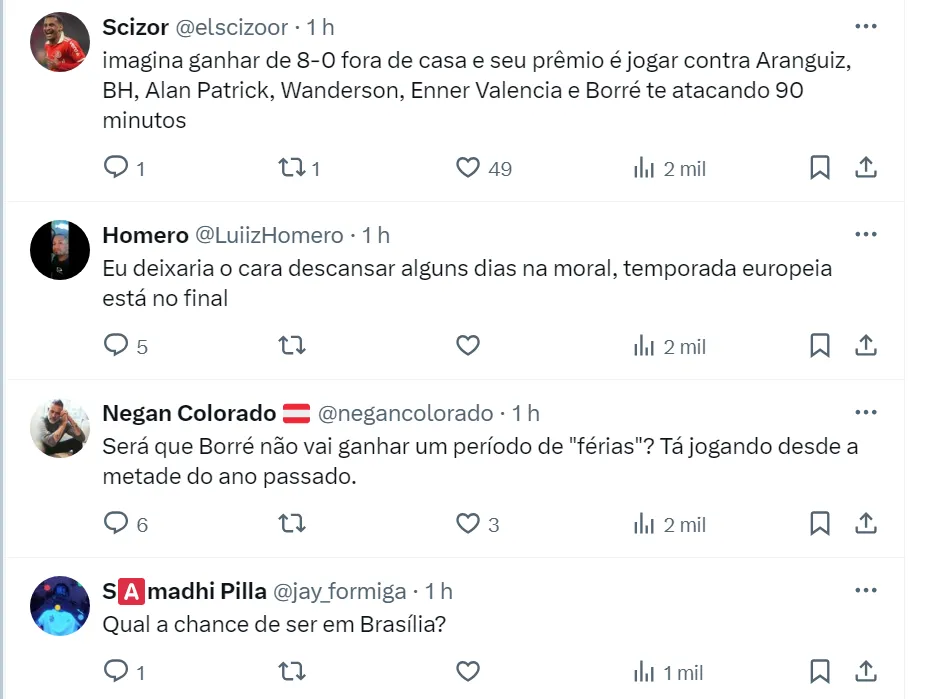Reply to Scizor's tweet
Screen dimensions: 928x699
tap(117, 168)
